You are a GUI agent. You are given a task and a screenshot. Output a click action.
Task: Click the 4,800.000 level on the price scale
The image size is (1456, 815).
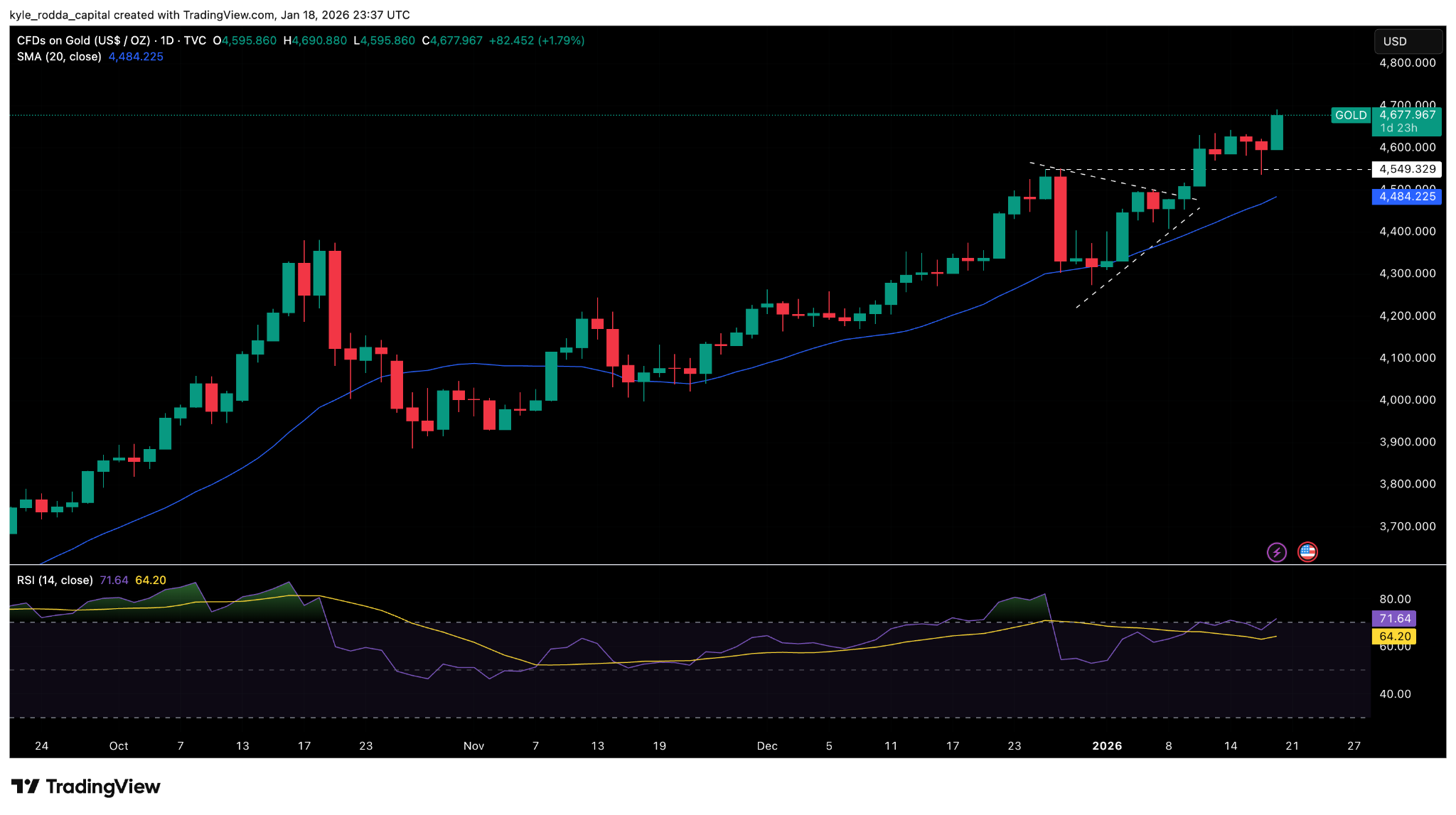pyautogui.click(x=1407, y=63)
